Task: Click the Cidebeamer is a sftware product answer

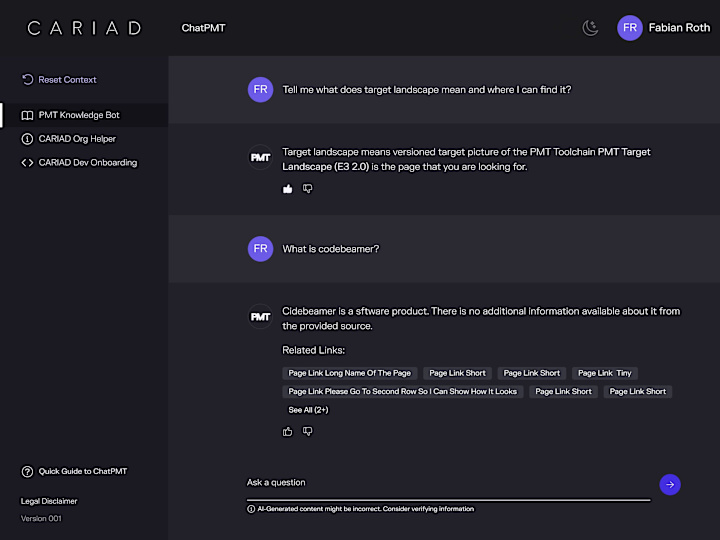Action: click(481, 319)
